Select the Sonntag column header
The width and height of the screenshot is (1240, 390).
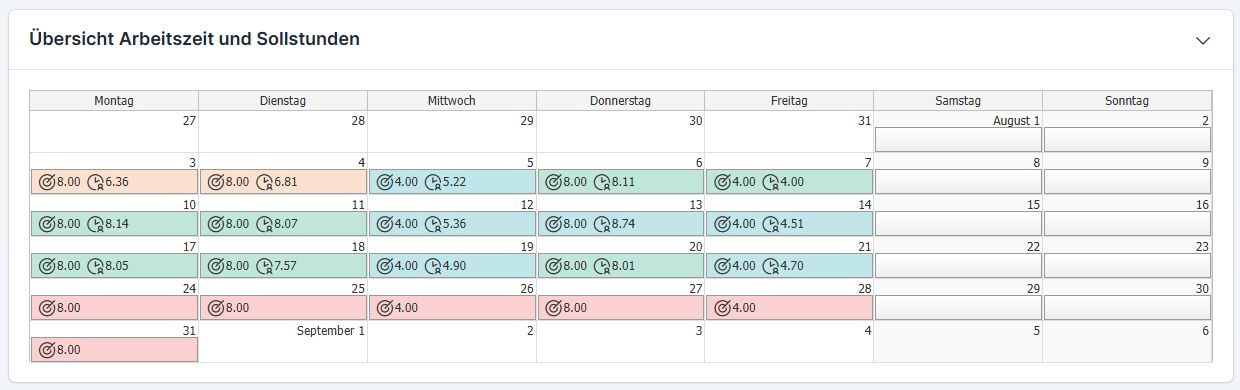click(1127, 101)
